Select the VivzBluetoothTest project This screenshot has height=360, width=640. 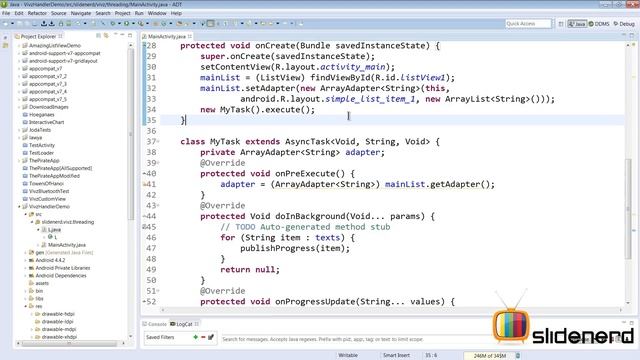pyautogui.click(x=49, y=191)
